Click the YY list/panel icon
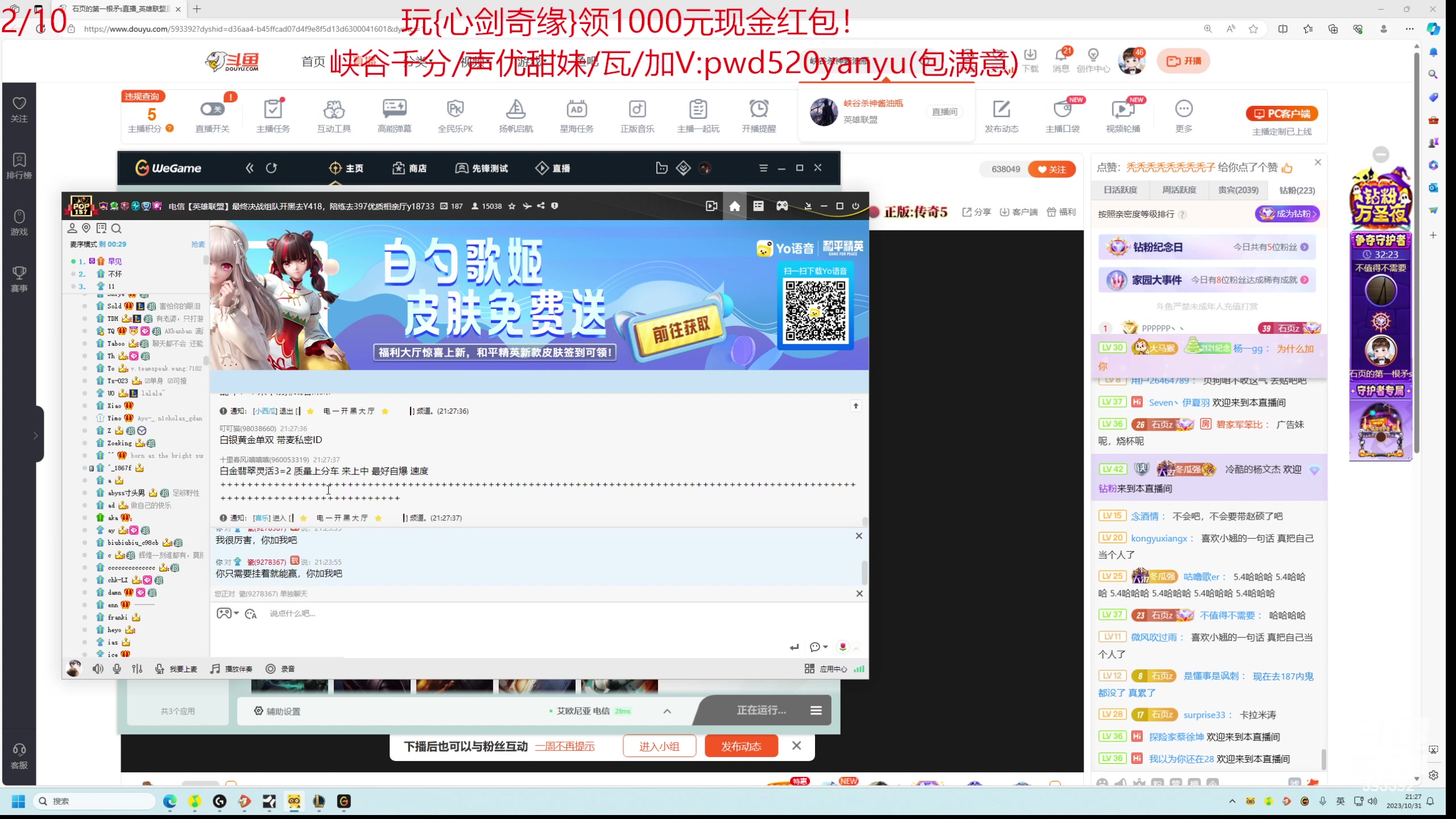 tap(759, 206)
